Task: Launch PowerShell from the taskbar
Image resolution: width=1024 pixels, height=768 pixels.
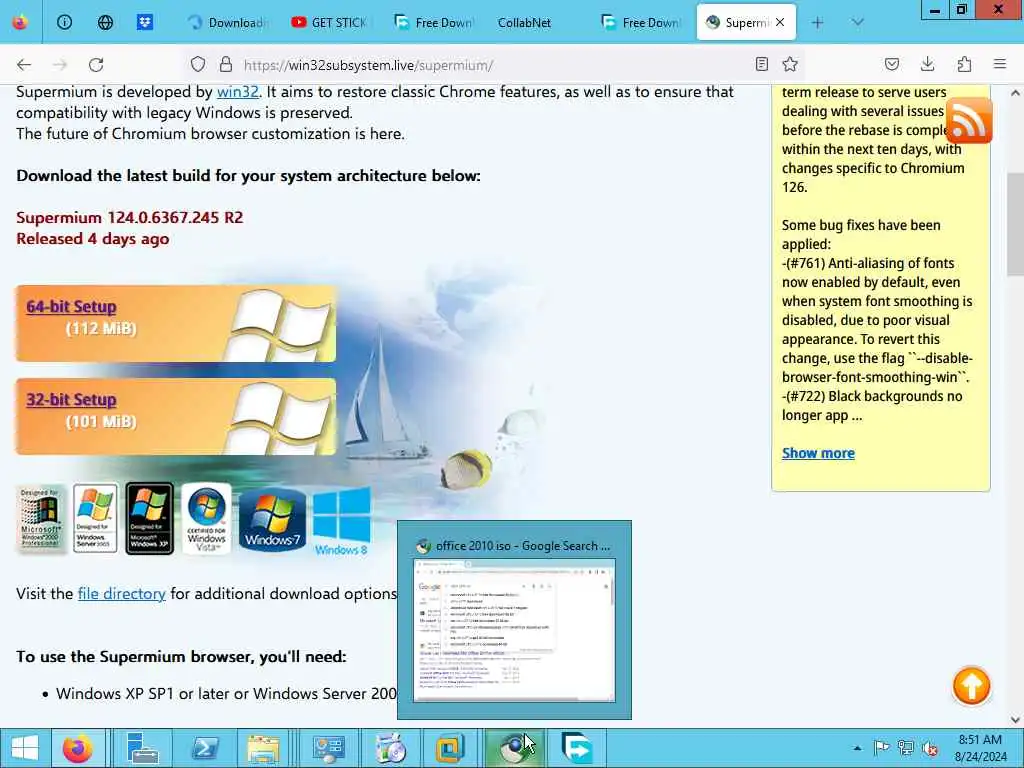Action: click(x=204, y=748)
